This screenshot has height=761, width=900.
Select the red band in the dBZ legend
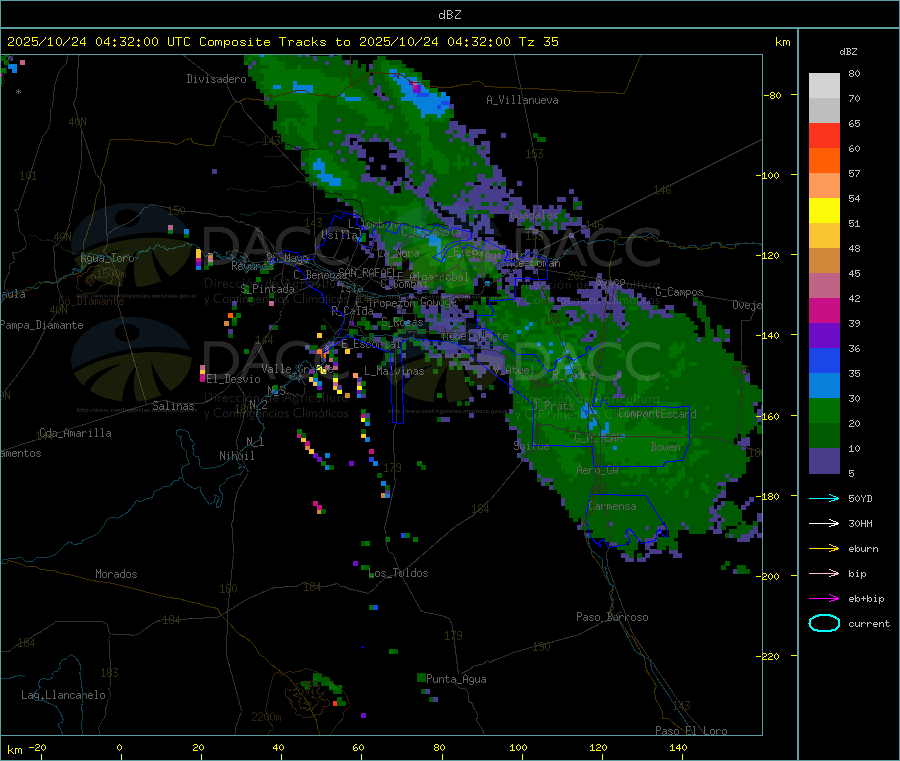click(824, 135)
